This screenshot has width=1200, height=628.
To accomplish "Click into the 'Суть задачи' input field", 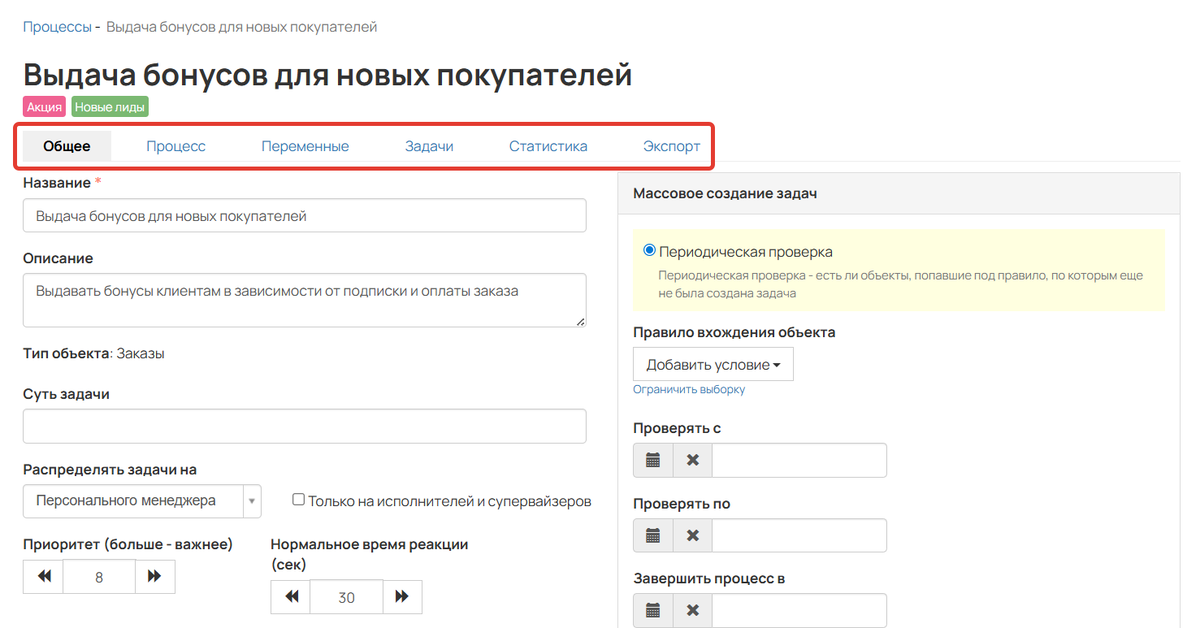I will click(304, 426).
